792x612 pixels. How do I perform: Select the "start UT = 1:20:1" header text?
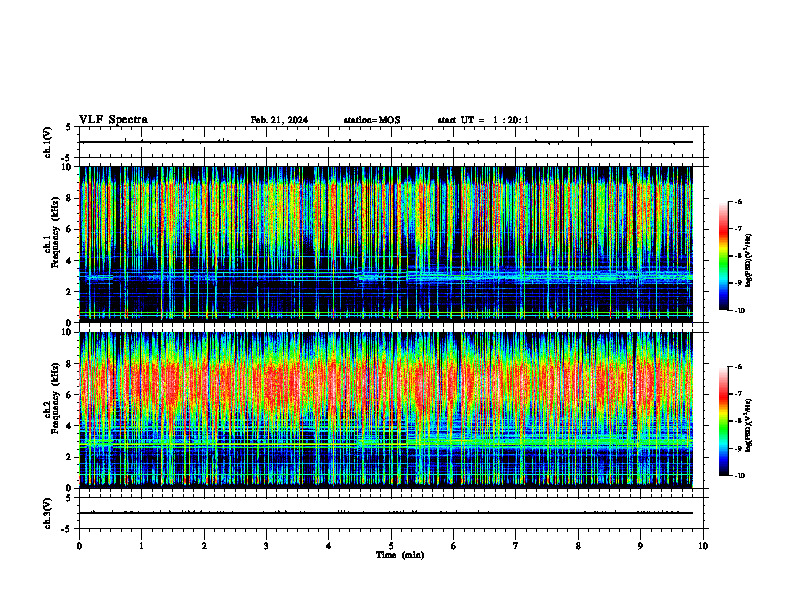point(483,120)
